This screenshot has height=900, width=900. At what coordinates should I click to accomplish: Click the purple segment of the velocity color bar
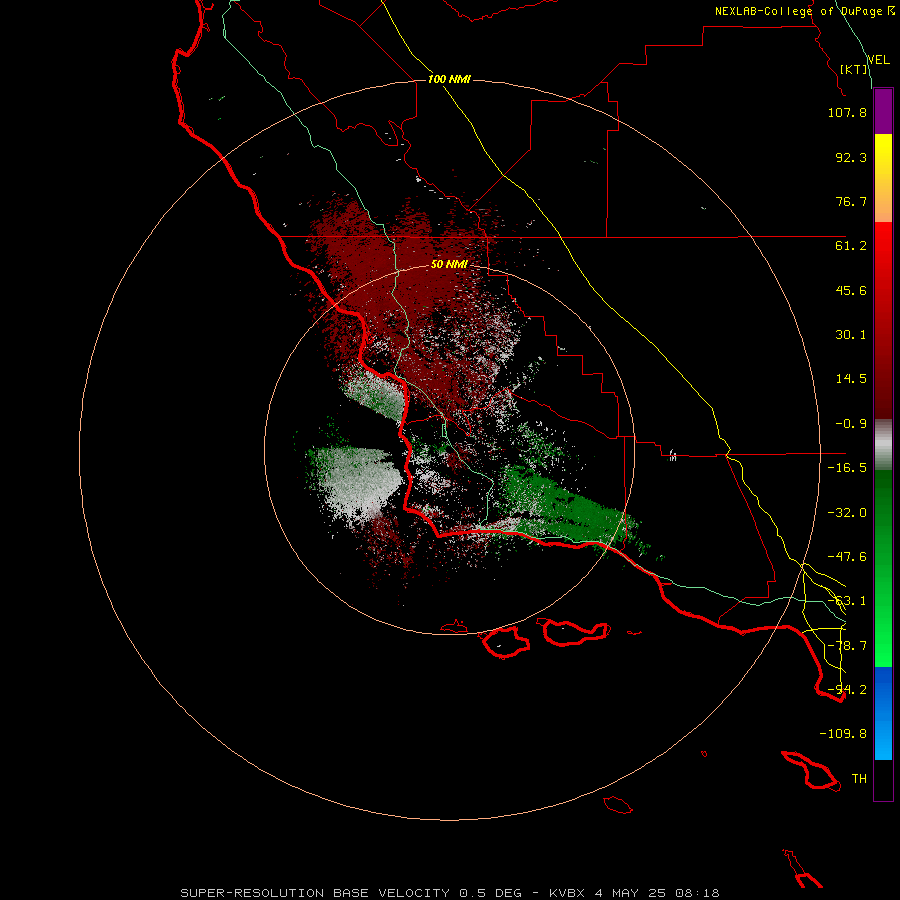pyautogui.click(x=883, y=112)
